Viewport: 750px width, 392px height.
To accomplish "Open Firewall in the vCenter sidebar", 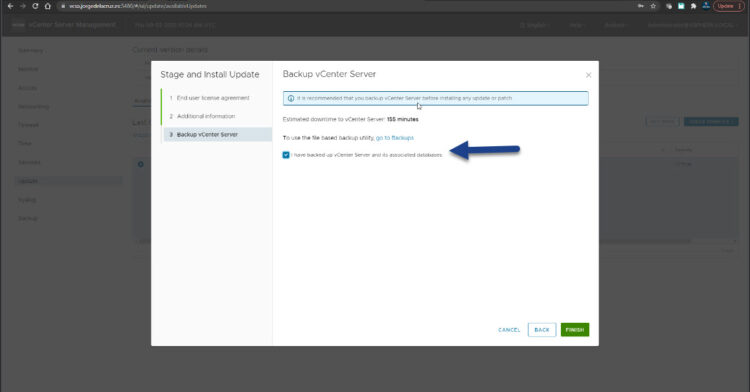I will pos(28,125).
